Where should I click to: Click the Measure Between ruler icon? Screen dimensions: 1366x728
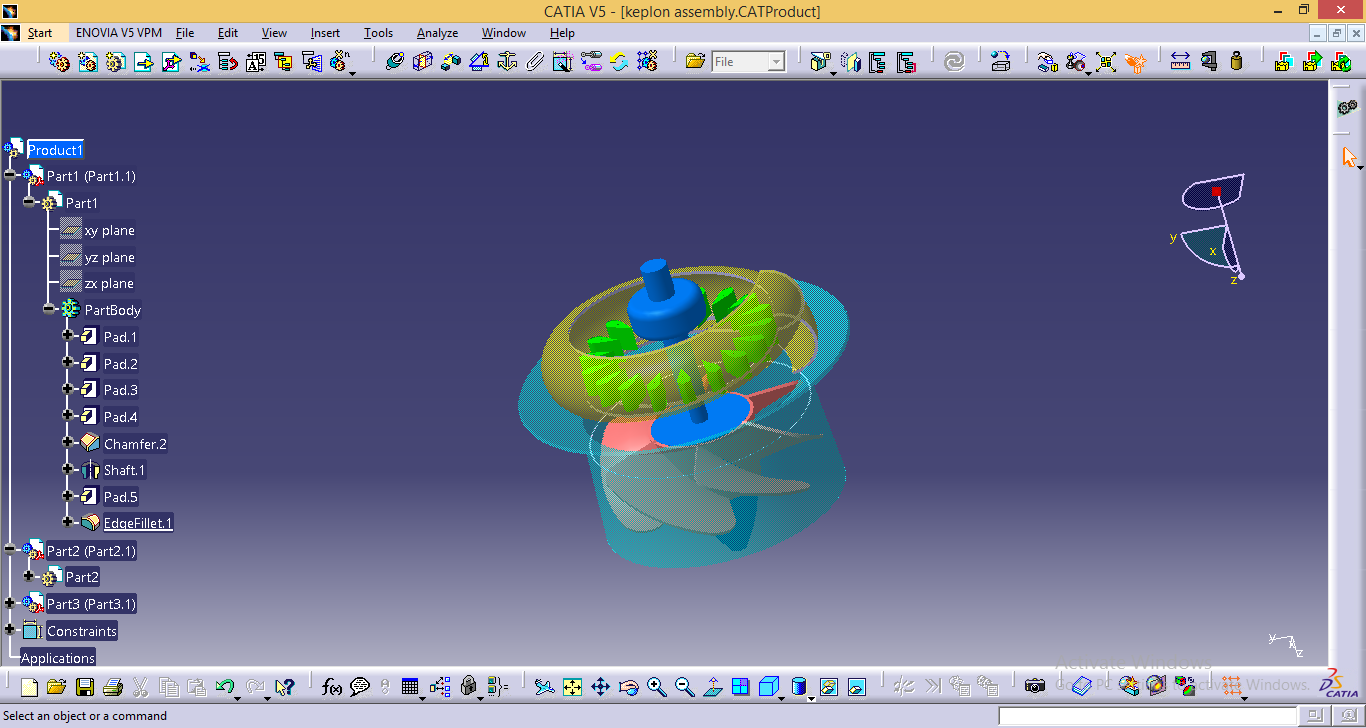tap(1181, 62)
